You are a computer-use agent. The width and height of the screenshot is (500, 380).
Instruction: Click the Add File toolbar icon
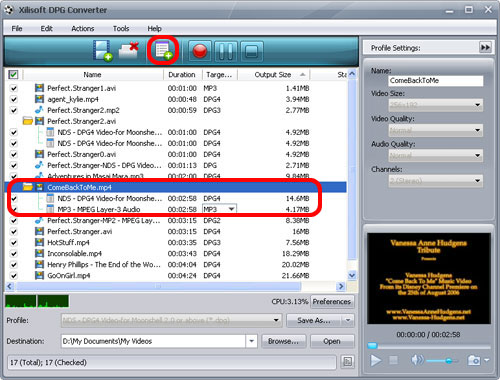click(x=102, y=51)
